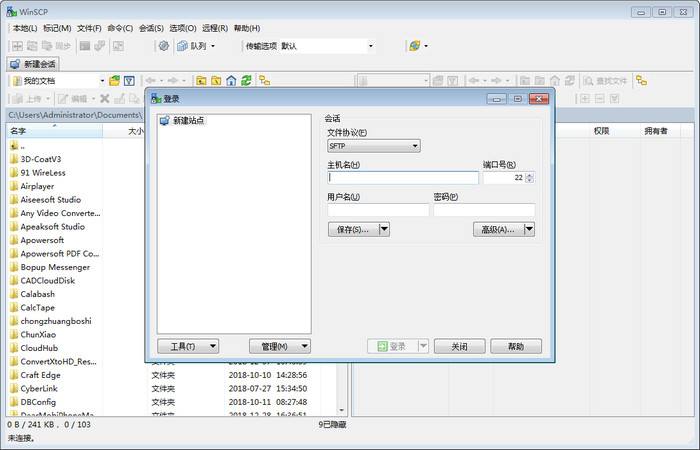The height and width of the screenshot is (450, 700).
Task: Click the Login (登录) button
Action: (x=392, y=346)
